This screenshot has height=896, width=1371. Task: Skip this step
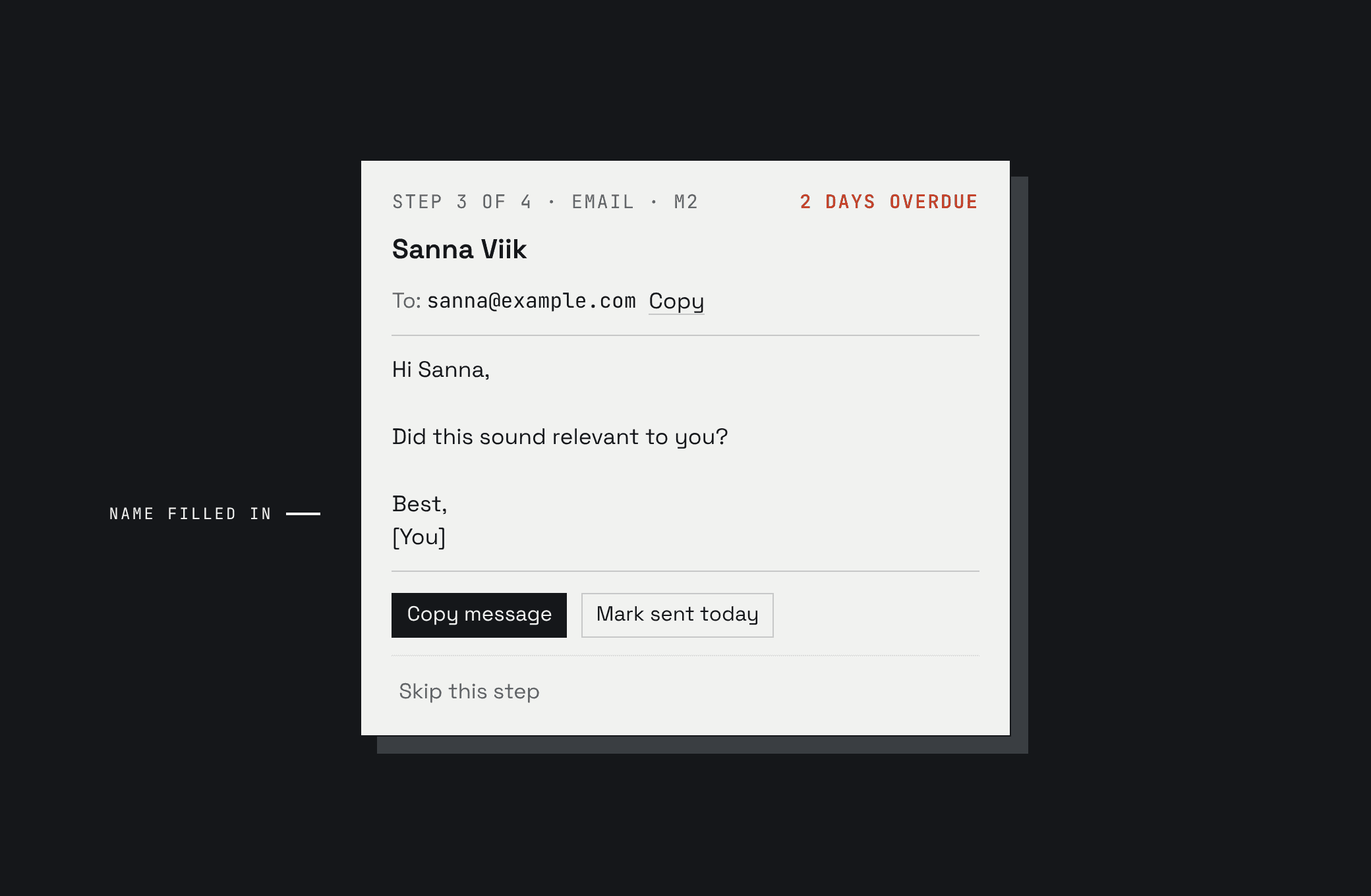[x=469, y=691]
